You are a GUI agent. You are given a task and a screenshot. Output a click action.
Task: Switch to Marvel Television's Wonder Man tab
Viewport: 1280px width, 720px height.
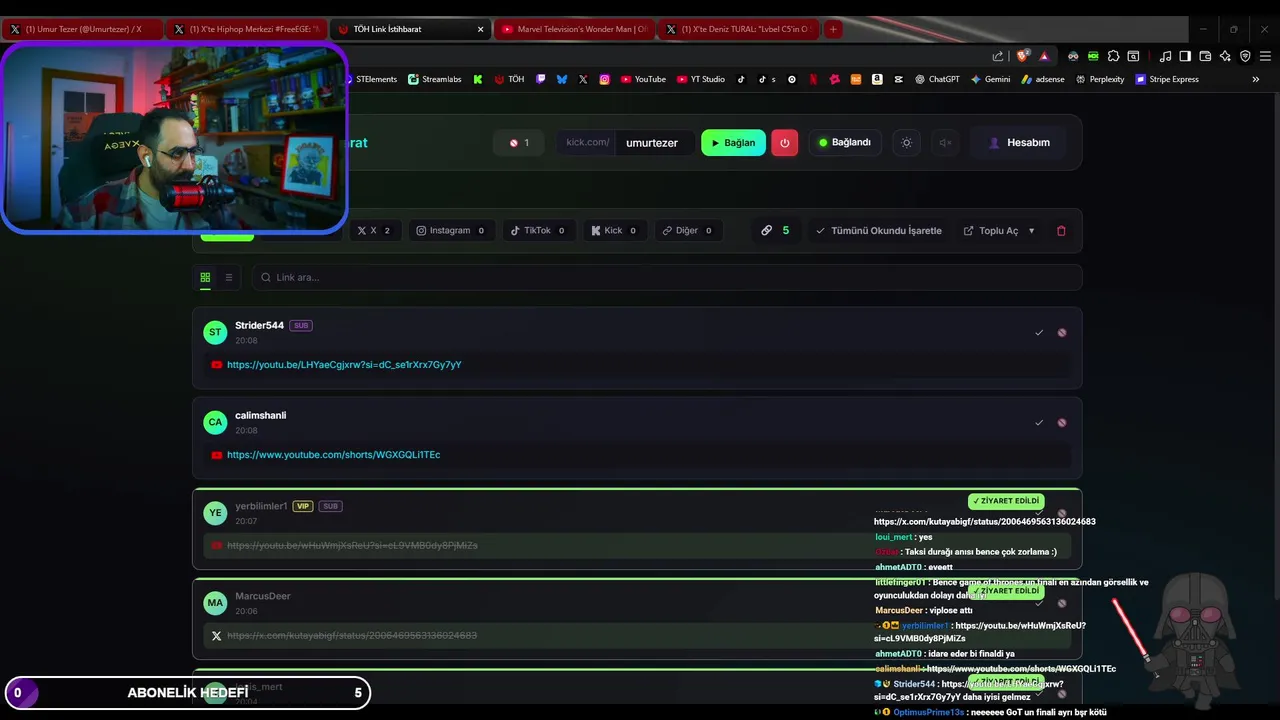coord(574,29)
